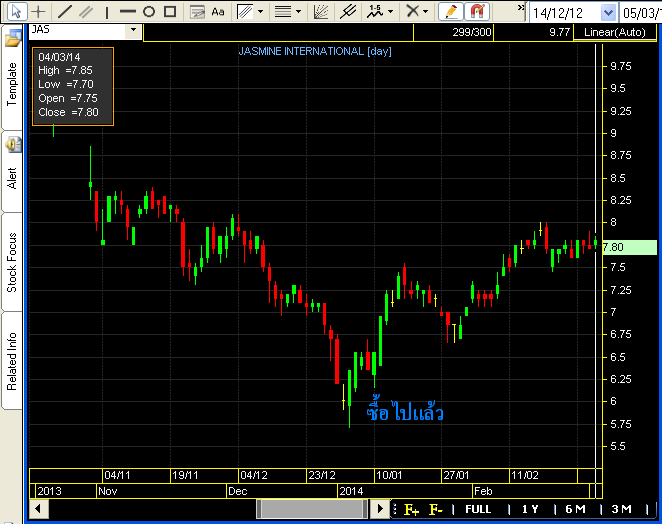Click the Feb month axis label
The height and width of the screenshot is (524, 662).
coord(483,491)
